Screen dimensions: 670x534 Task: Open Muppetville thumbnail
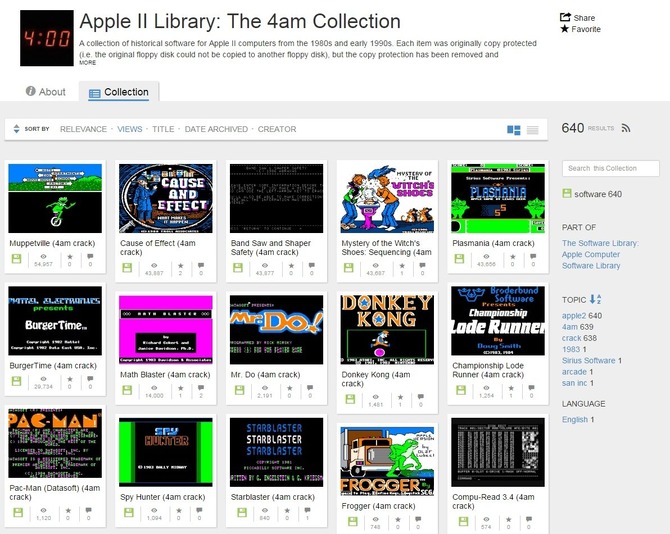point(55,198)
